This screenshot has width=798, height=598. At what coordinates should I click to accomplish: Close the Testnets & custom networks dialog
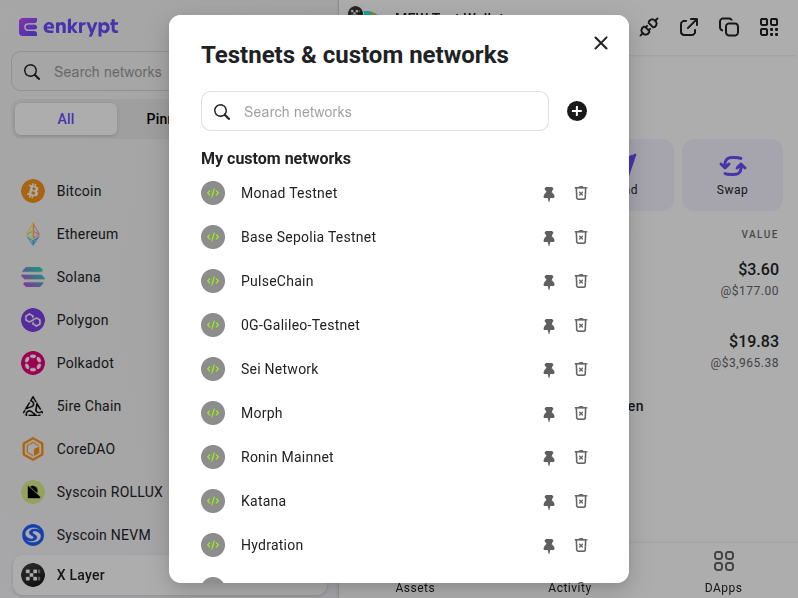601,43
